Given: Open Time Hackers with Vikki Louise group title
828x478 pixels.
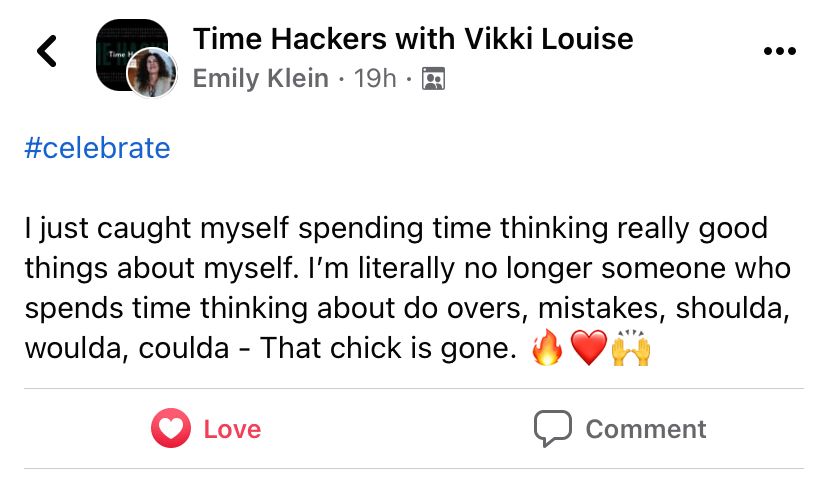Looking at the screenshot, I should (413, 39).
